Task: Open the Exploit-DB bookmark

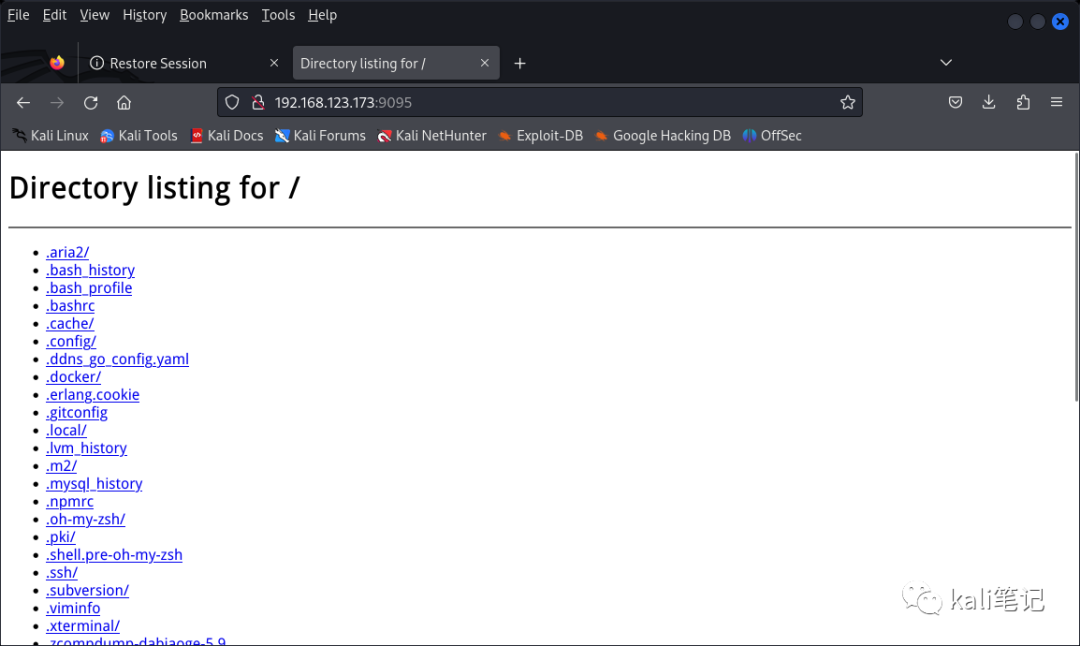Action: point(549,136)
